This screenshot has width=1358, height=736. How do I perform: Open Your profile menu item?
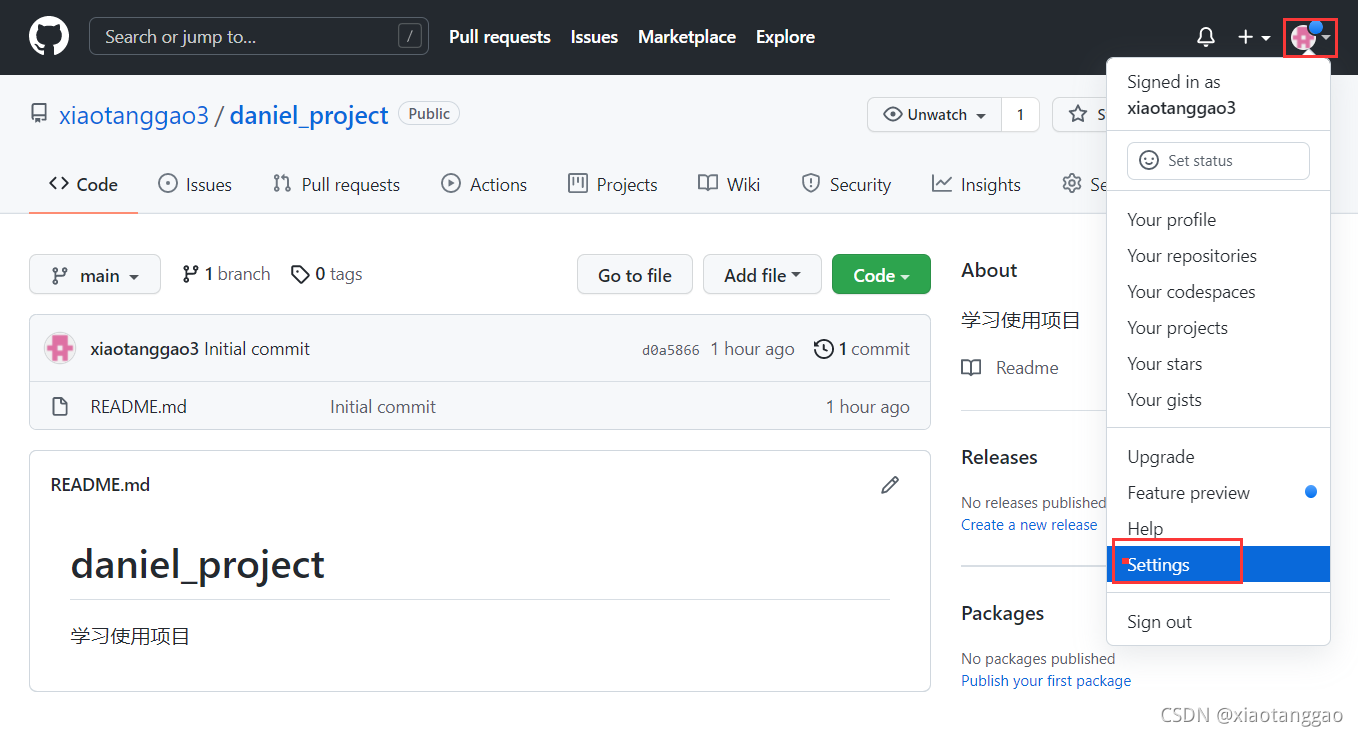(x=1218, y=220)
